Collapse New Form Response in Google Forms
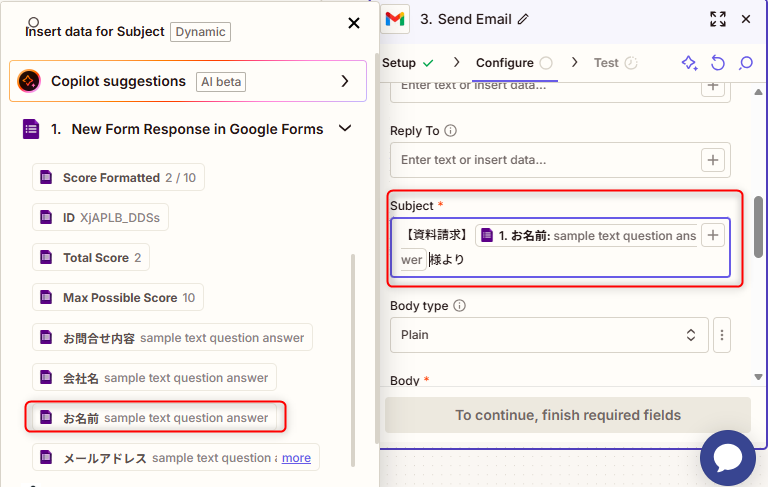Image resolution: width=768 pixels, height=487 pixels. point(345,129)
